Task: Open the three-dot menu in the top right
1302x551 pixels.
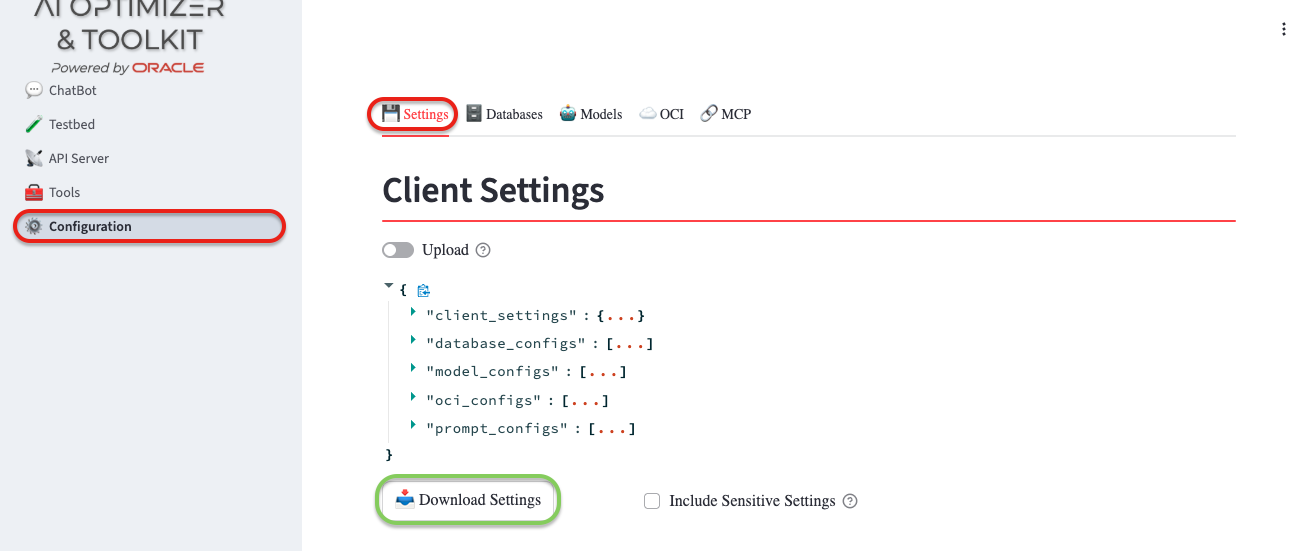Action: tap(1284, 30)
